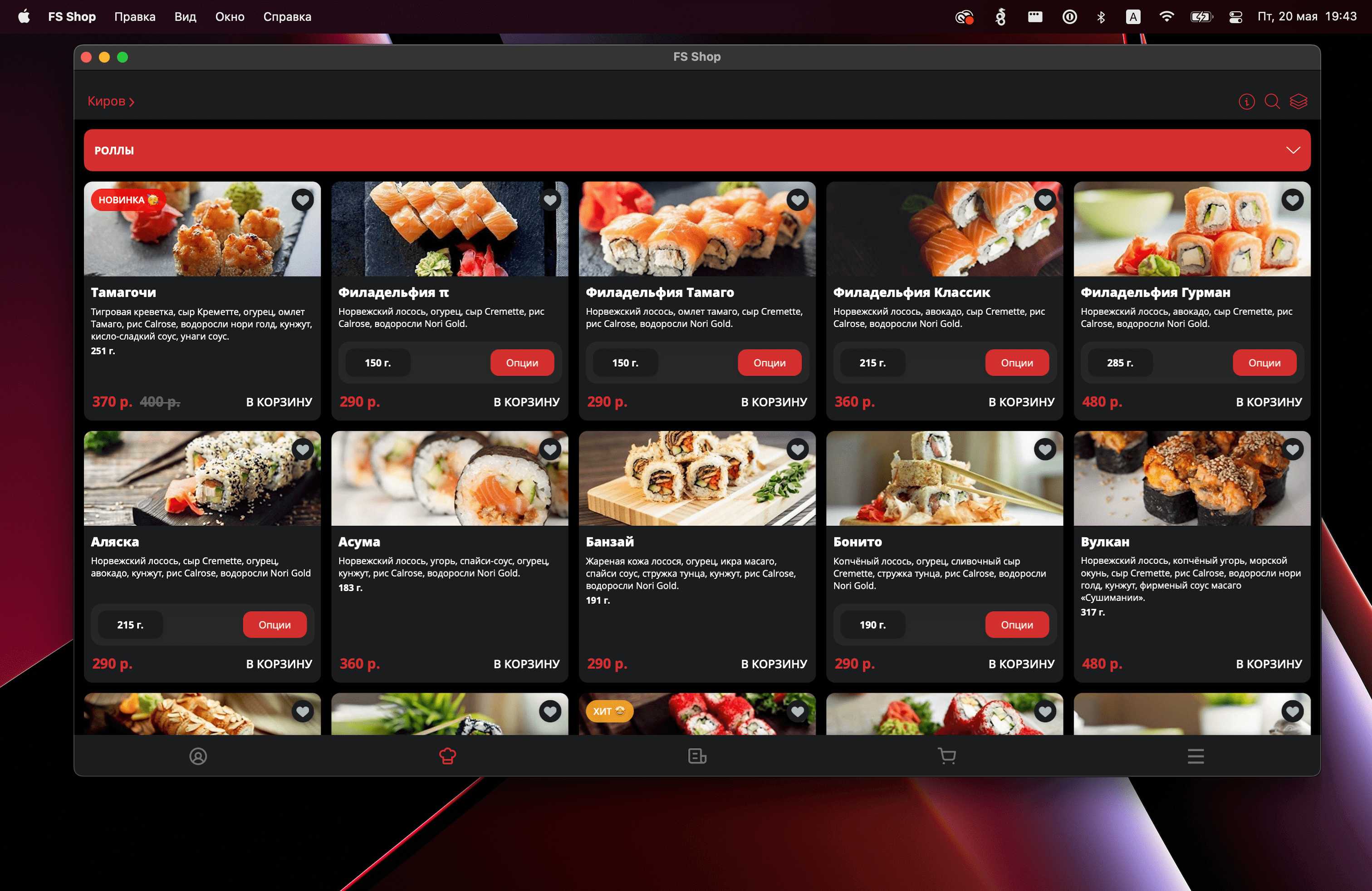Open Creative Cloud menu bar icon
Image resolution: width=1372 pixels, height=891 pixels.
(965, 17)
